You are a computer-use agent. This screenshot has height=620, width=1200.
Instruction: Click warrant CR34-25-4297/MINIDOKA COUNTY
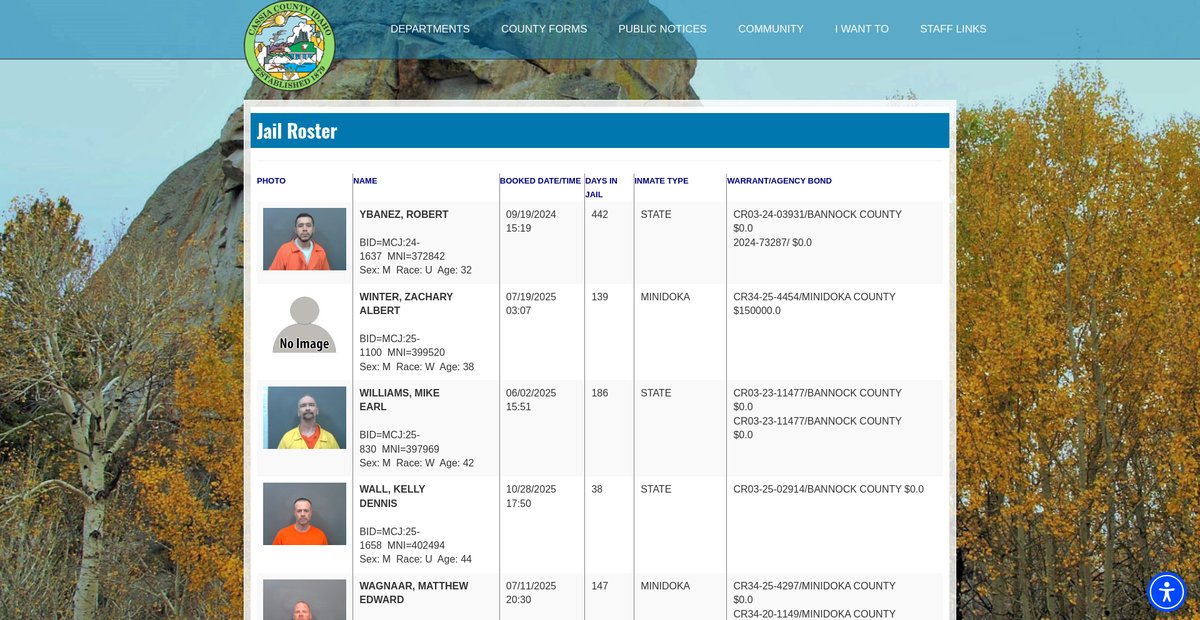(814, 586)
